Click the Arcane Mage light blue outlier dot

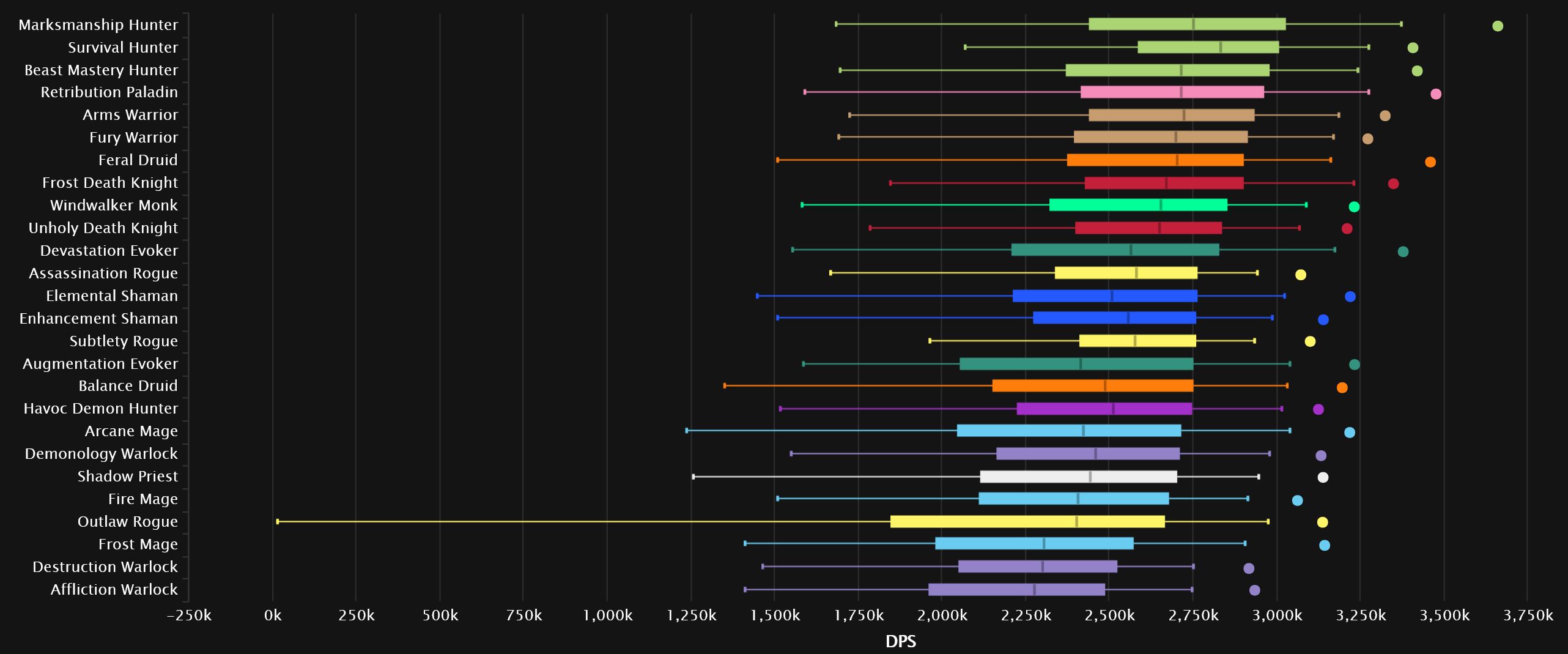1350,433
